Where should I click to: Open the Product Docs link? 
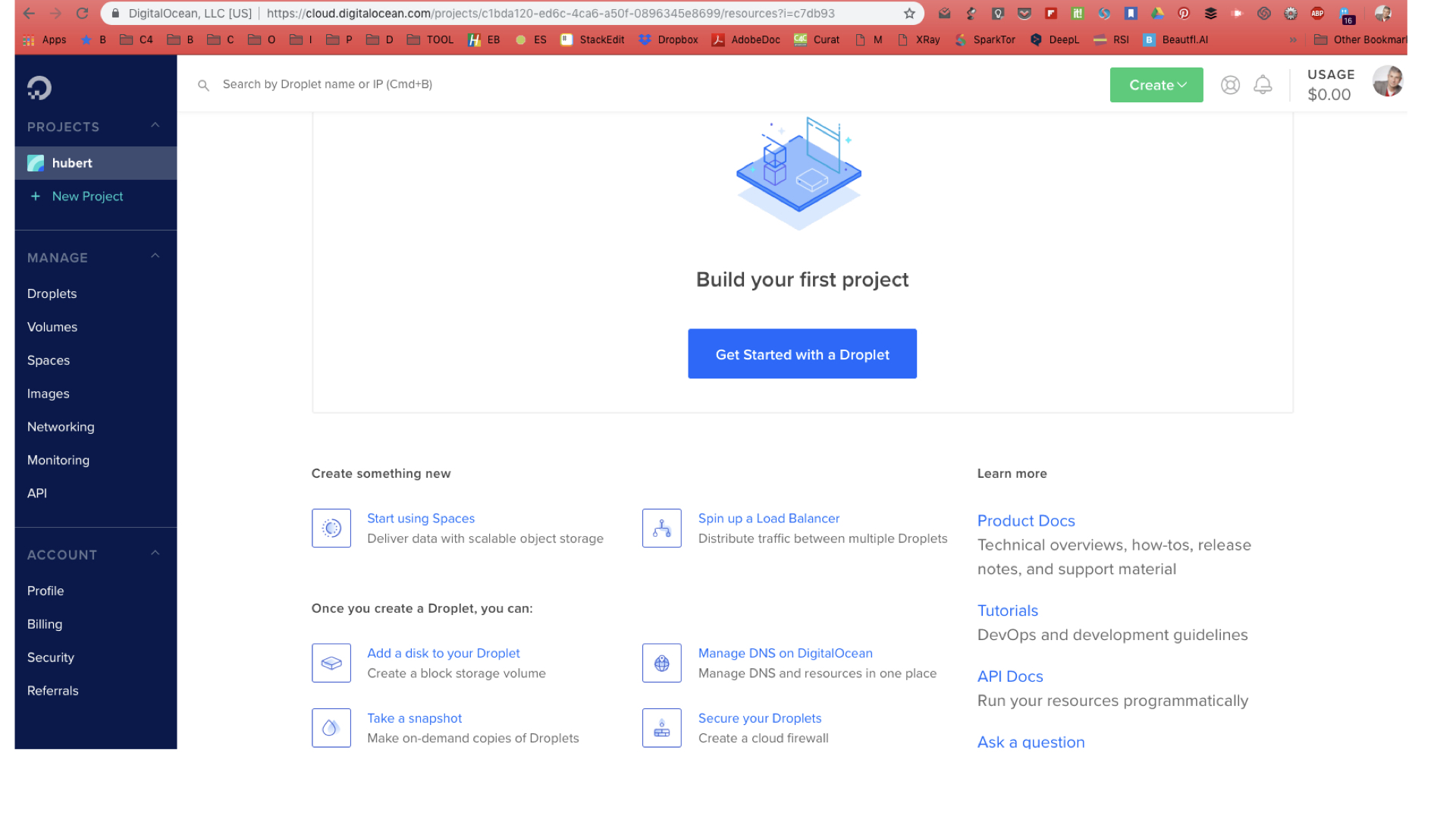pyautogui.click(x=1026, y=521)
